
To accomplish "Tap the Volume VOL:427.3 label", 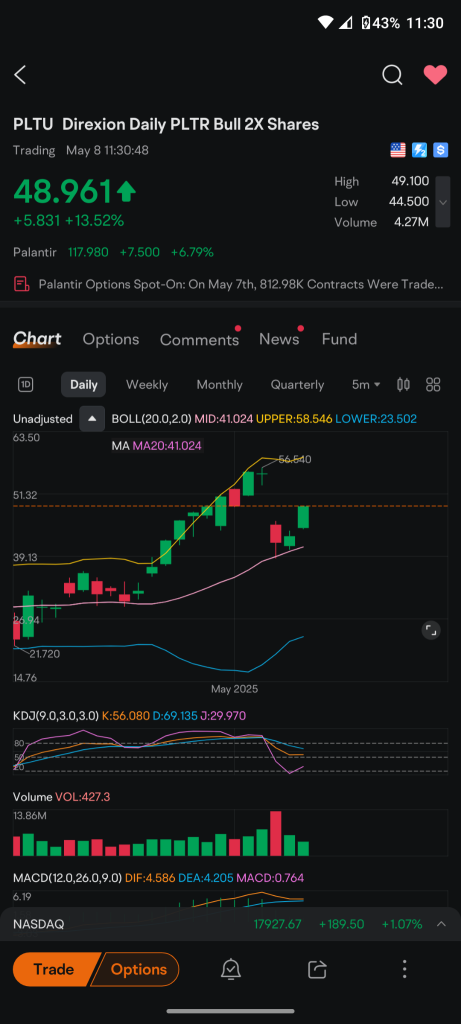I will pos(61,797).
